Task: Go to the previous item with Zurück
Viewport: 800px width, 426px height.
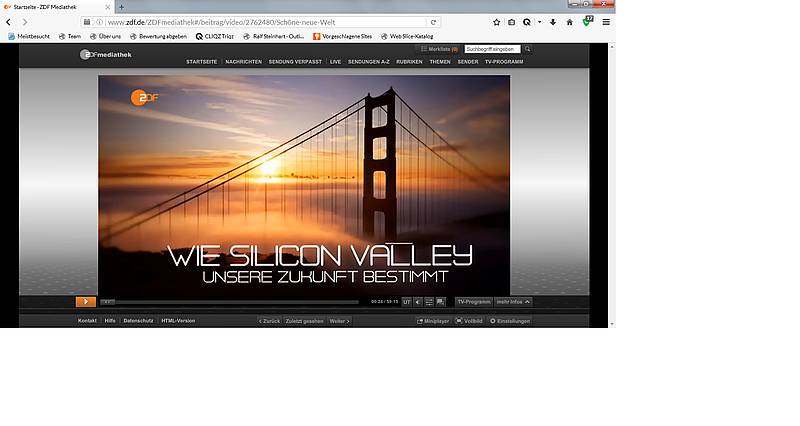Action: 269,321
